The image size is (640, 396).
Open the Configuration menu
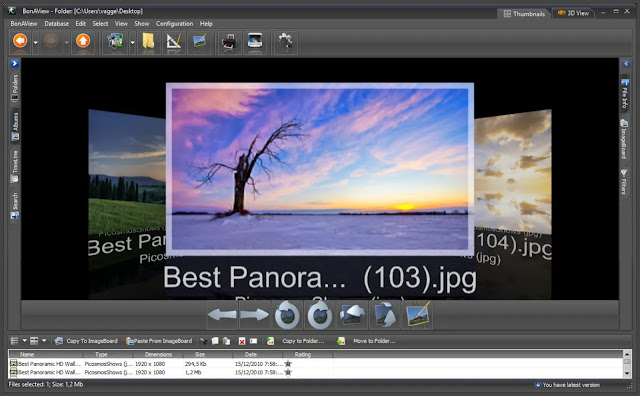(x=174, y=24)
